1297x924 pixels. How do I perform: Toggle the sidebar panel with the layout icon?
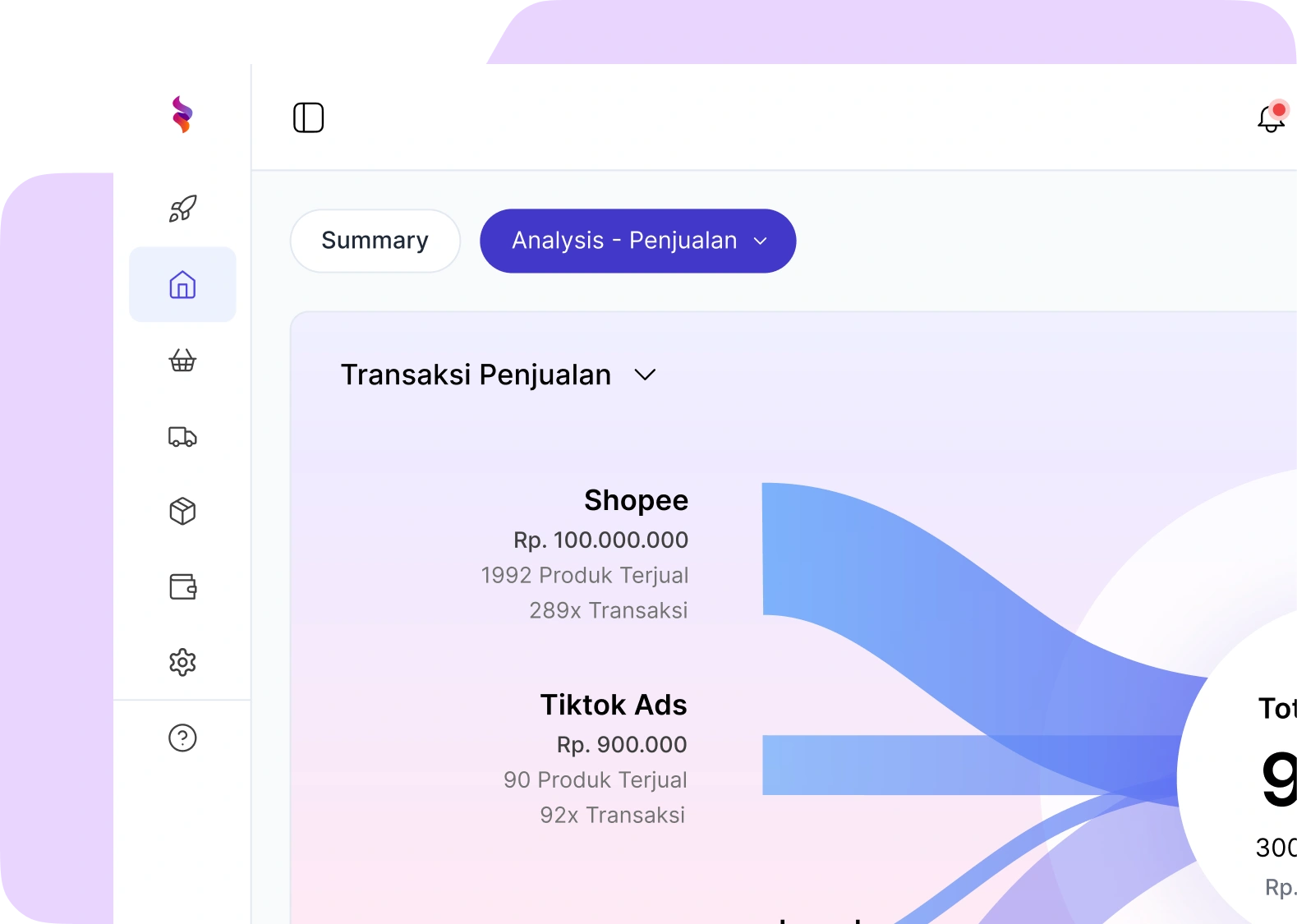click(309, 117)
